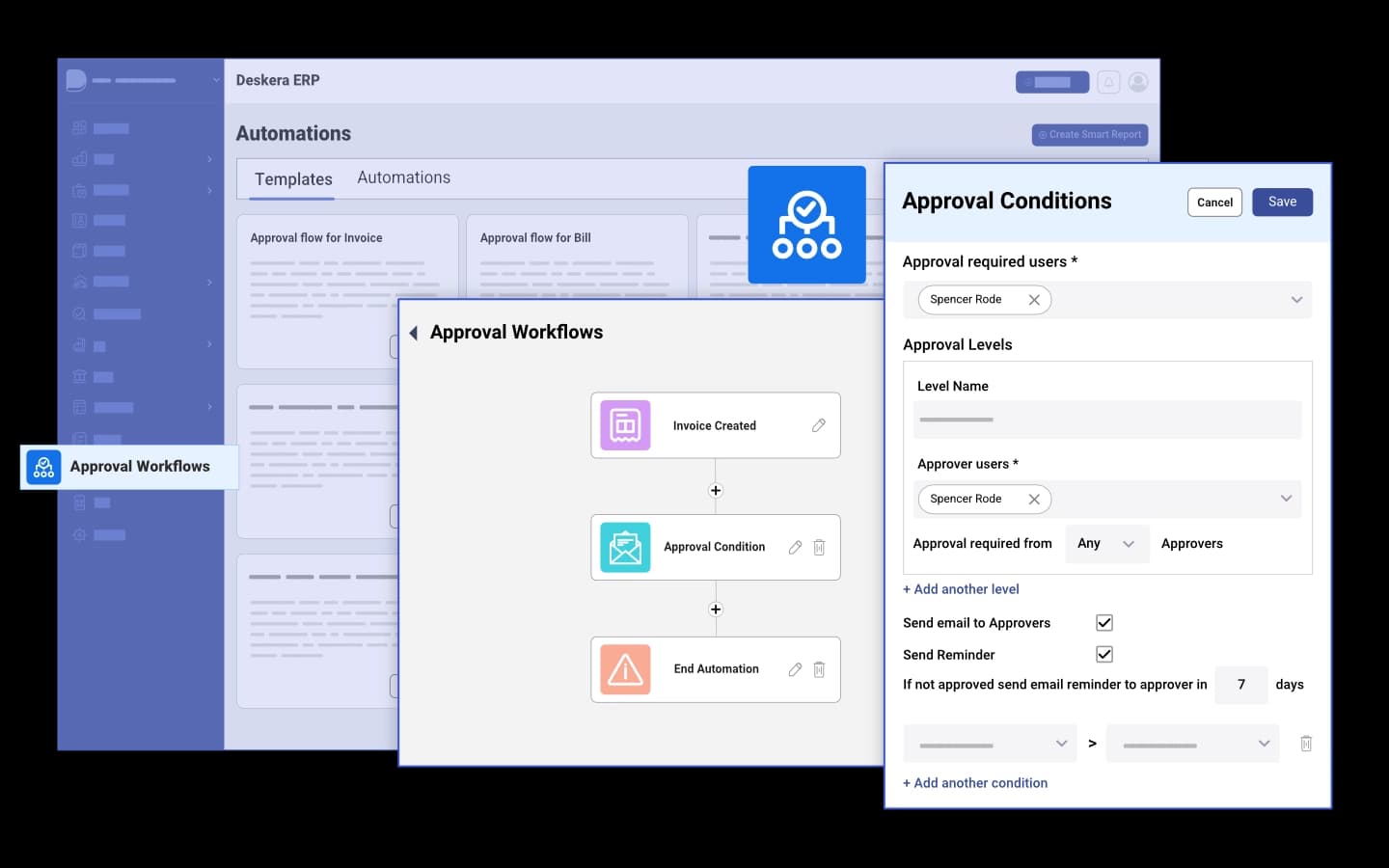
Task: Edit the Approval Condition step
Action: click(x=795, y=548)
